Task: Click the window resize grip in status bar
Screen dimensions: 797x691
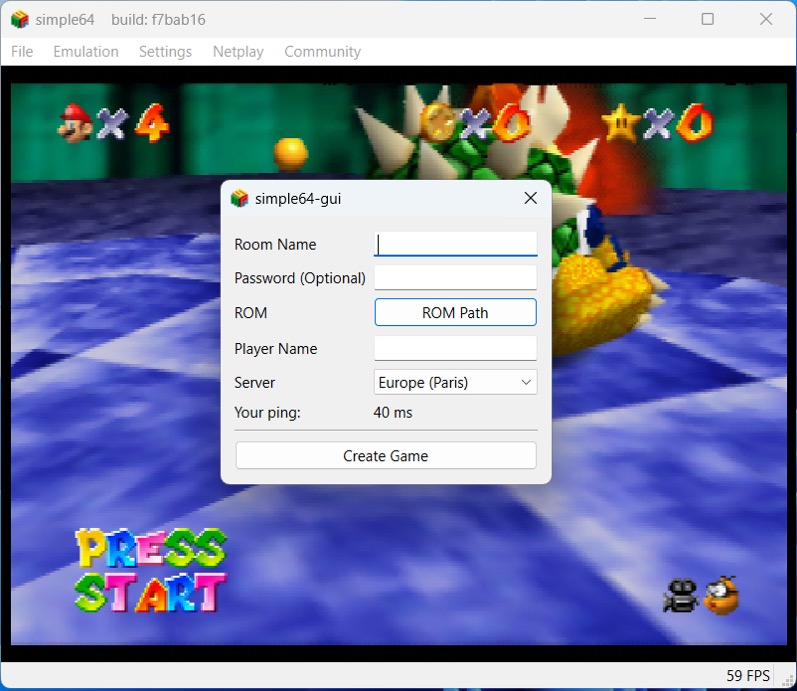Action: [x=786, y=680]
